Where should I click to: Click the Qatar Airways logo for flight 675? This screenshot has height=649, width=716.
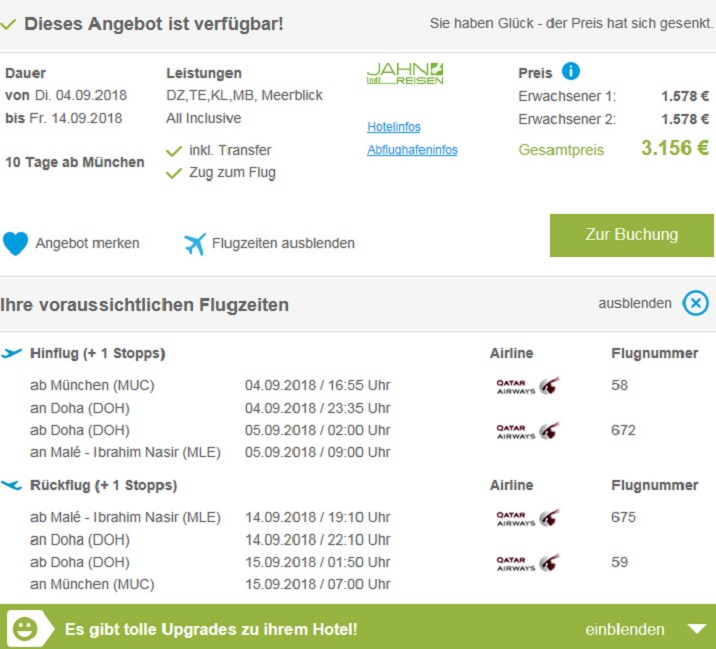[x=528, y=518]
